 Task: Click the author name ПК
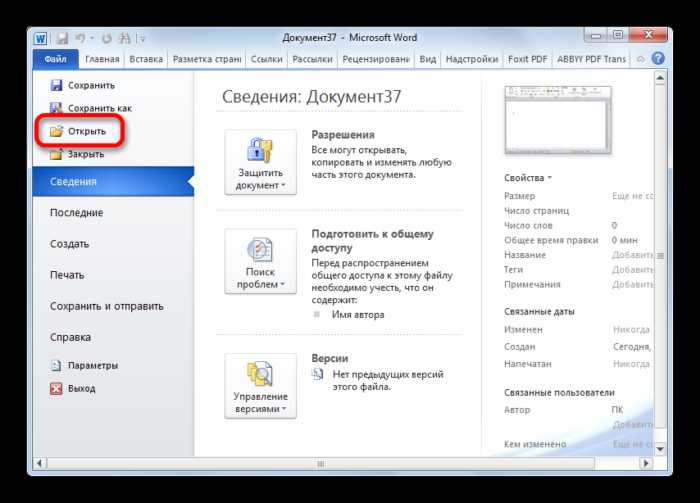pos(617,410)
